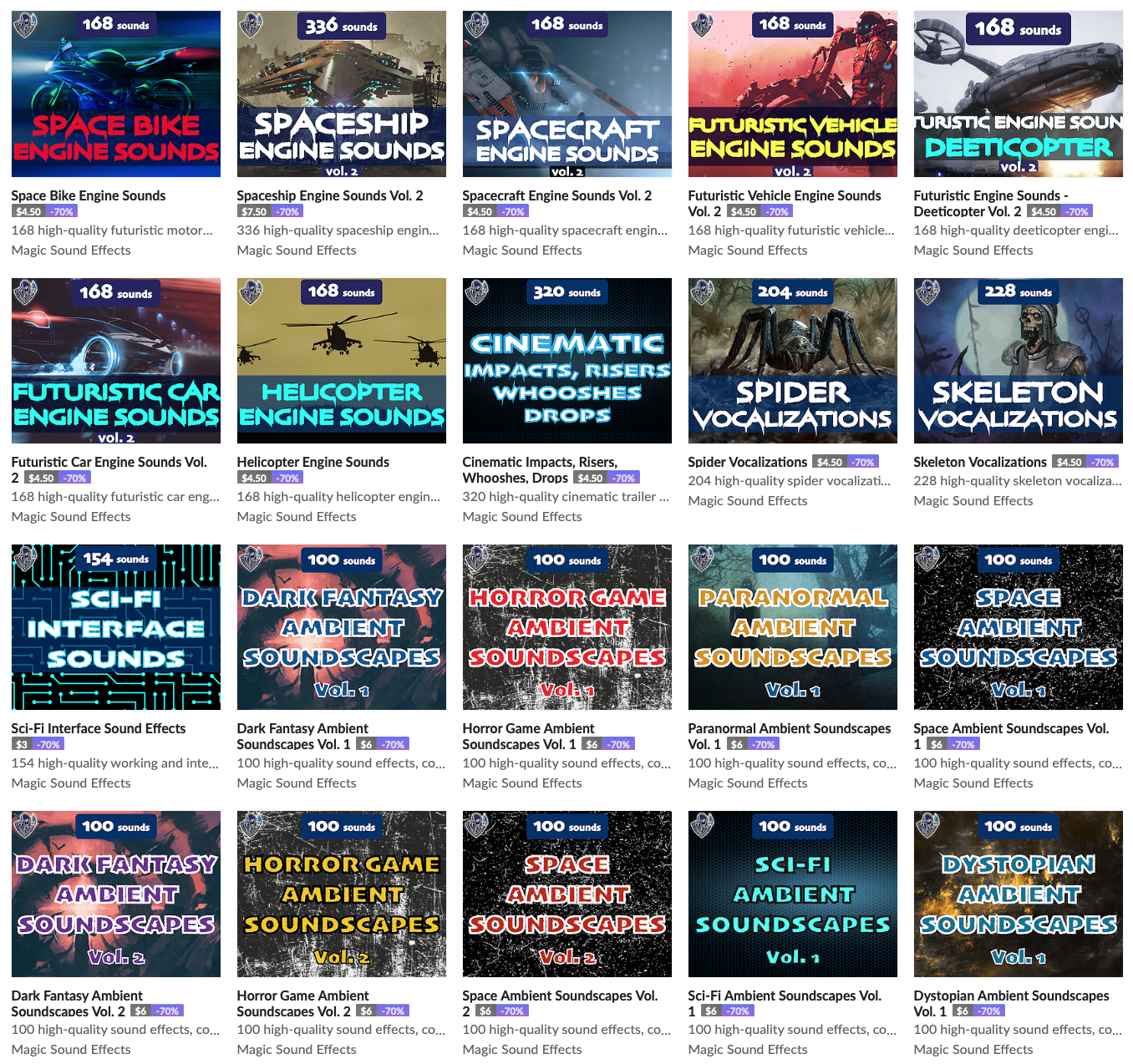The width and height of the screenshot is (1133, 1064).
Task: Click the $6 price tag on Horror Game Ambient Soundscapes Vol. 1
Action: (x=591, y=743)
